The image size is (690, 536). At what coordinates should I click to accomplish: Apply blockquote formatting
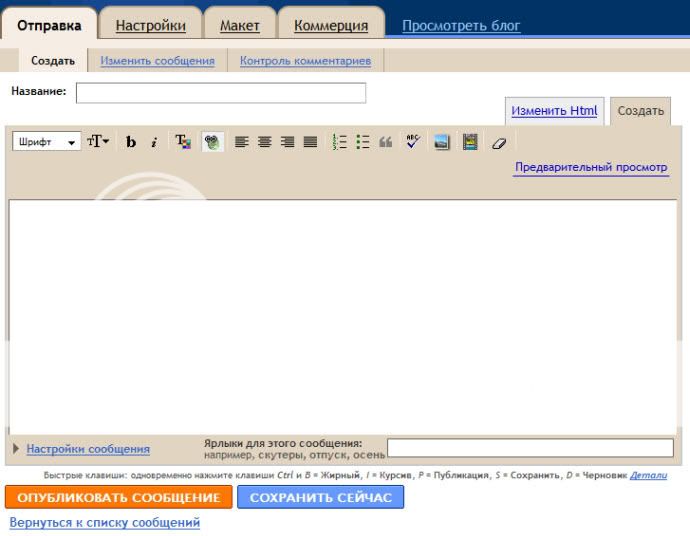[x=385, y=143]
